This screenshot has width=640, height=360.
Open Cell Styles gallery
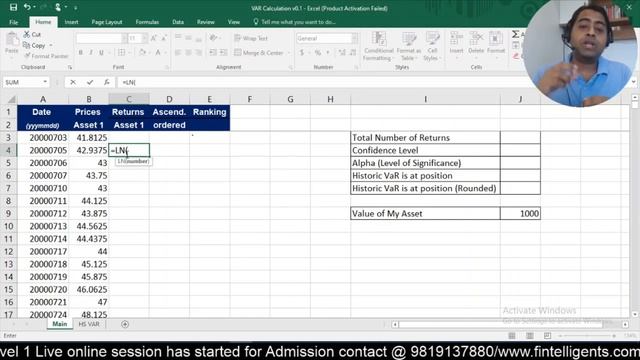432,46
